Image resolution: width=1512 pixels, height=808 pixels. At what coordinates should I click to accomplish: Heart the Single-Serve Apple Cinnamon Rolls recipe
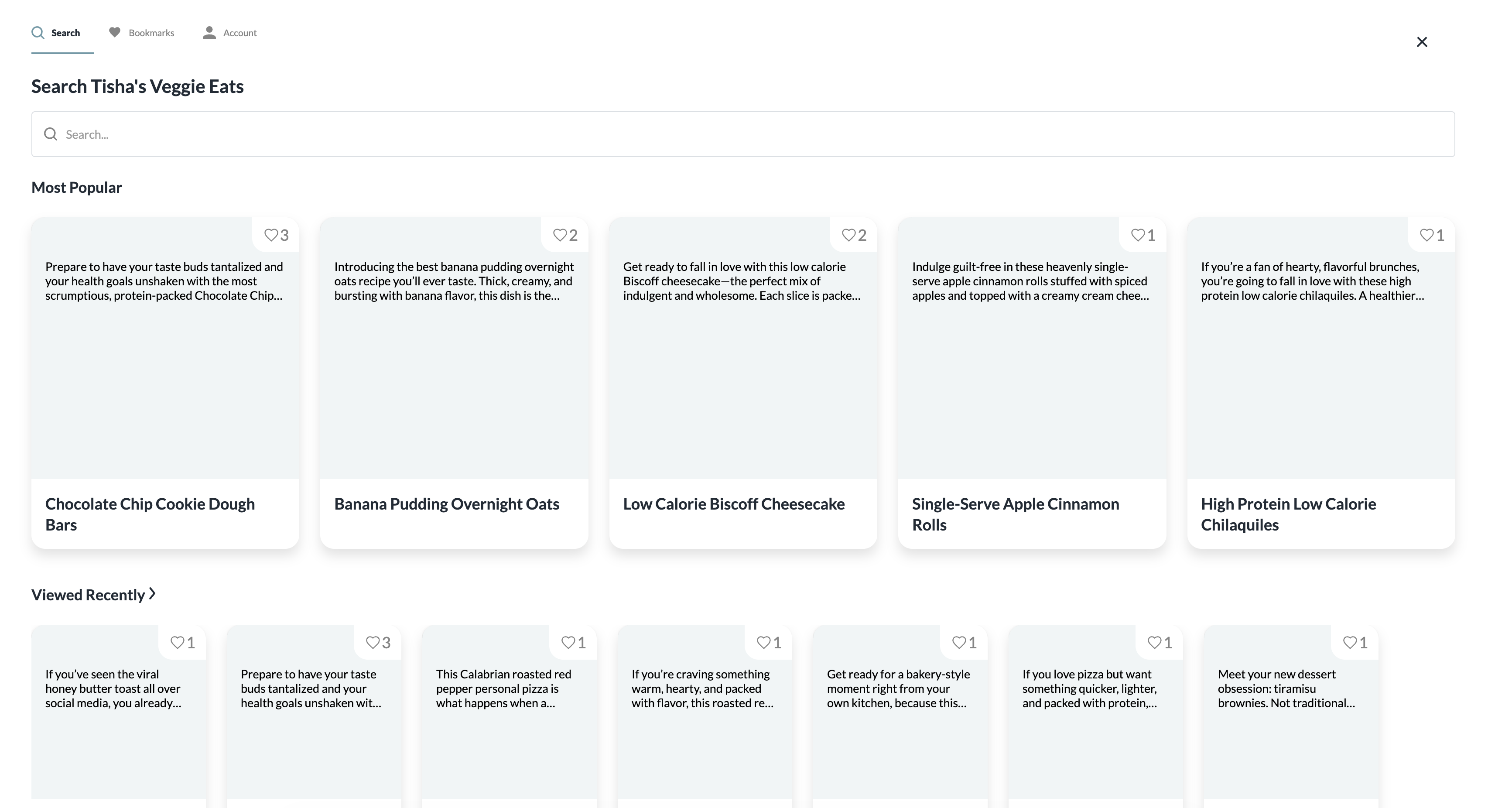pyautogui.click(x=1138, y=236)
